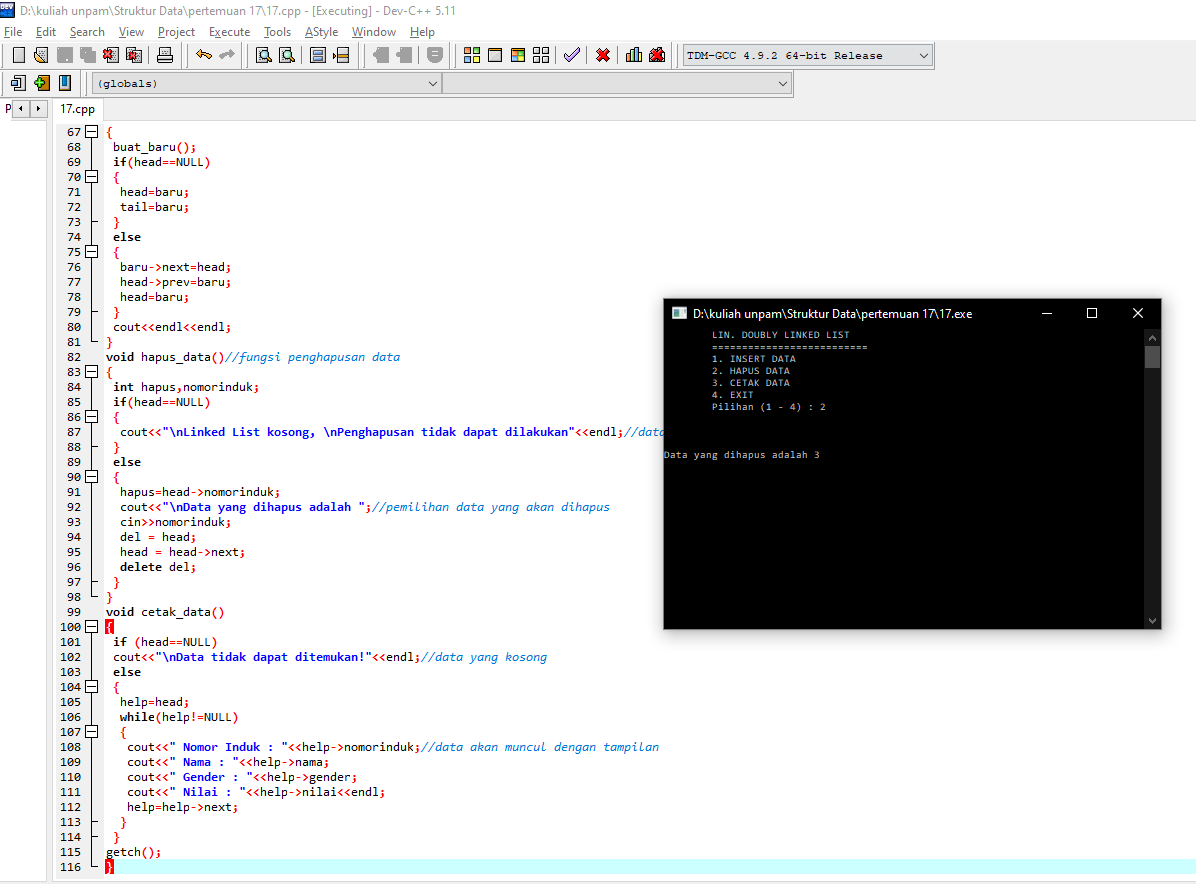
Task: Open the Help menu
Action: tap(422, 32)
